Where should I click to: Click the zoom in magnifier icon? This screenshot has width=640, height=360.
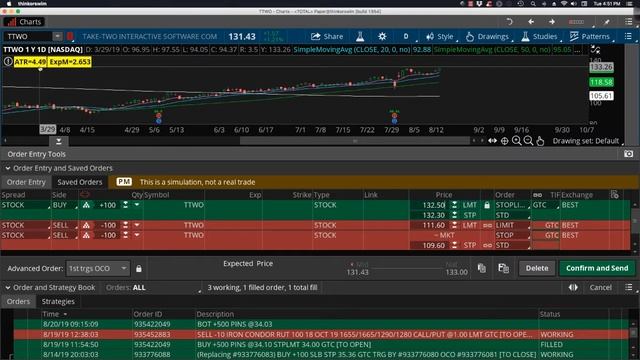pos(516,141)
